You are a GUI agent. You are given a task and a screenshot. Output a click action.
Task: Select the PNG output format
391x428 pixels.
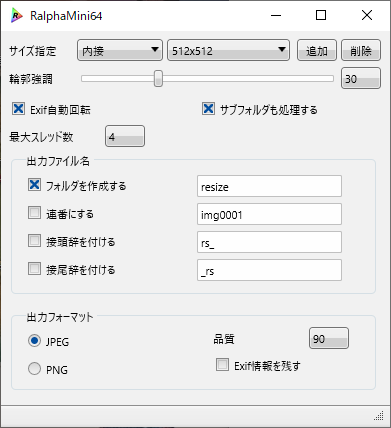pyautogui.click(x=34, y=369)
